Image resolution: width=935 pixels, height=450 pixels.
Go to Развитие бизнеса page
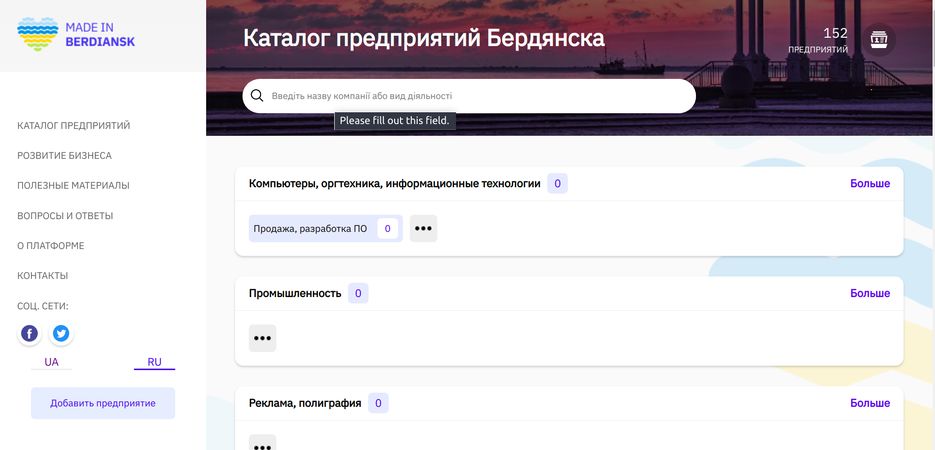coord(64,156)
